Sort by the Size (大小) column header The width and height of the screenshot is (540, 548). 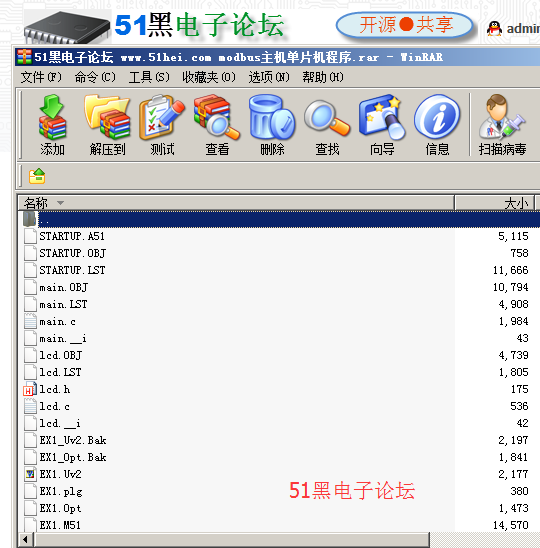(495, 203)
